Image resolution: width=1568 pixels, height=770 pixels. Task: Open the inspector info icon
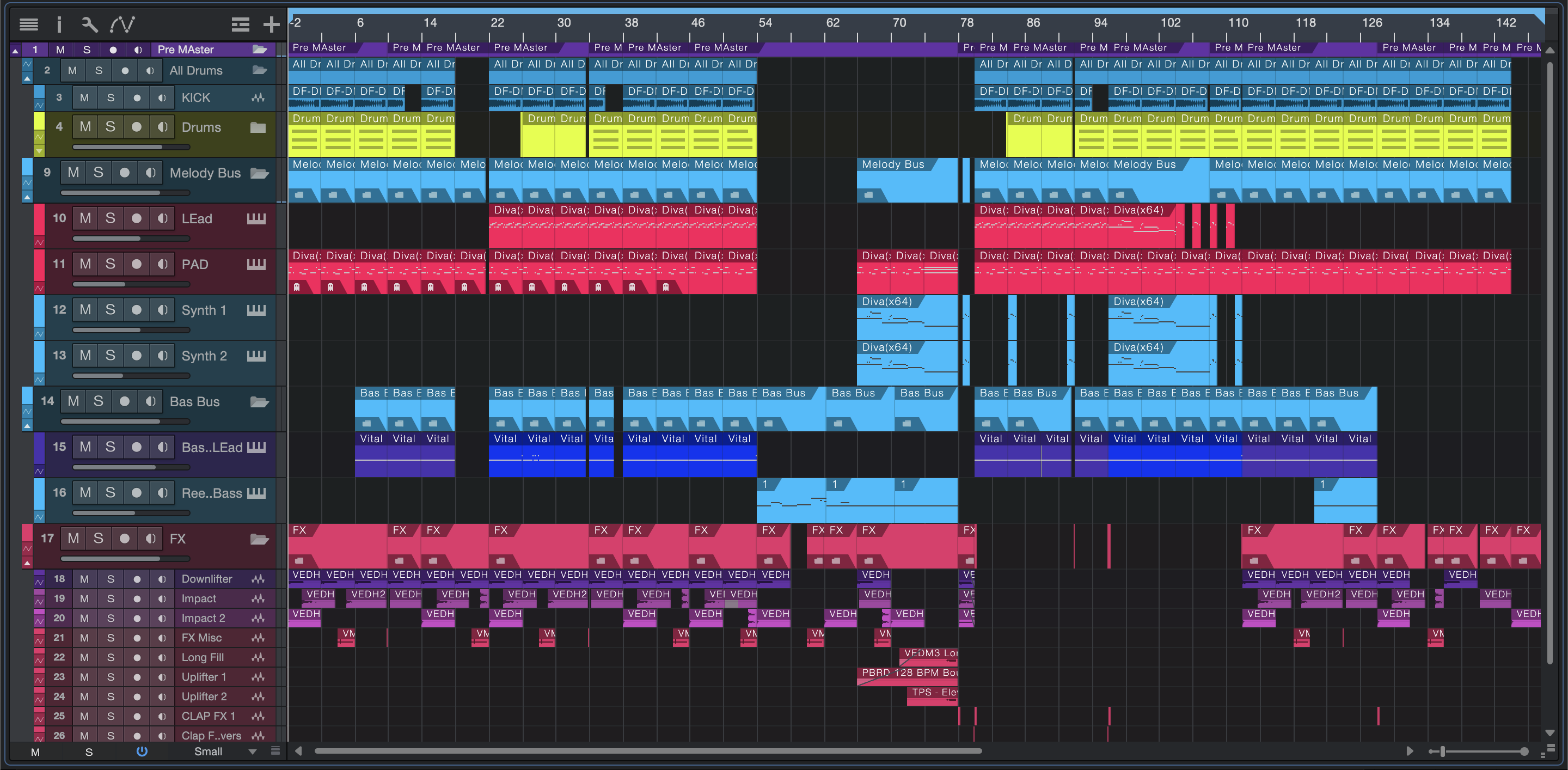(59, 25)
